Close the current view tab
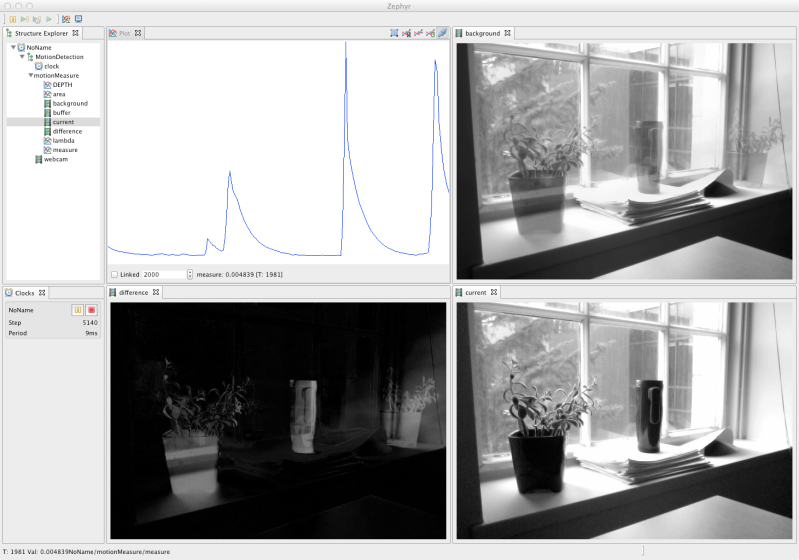This screenshot has width=799, height=560. coord(494,292)
